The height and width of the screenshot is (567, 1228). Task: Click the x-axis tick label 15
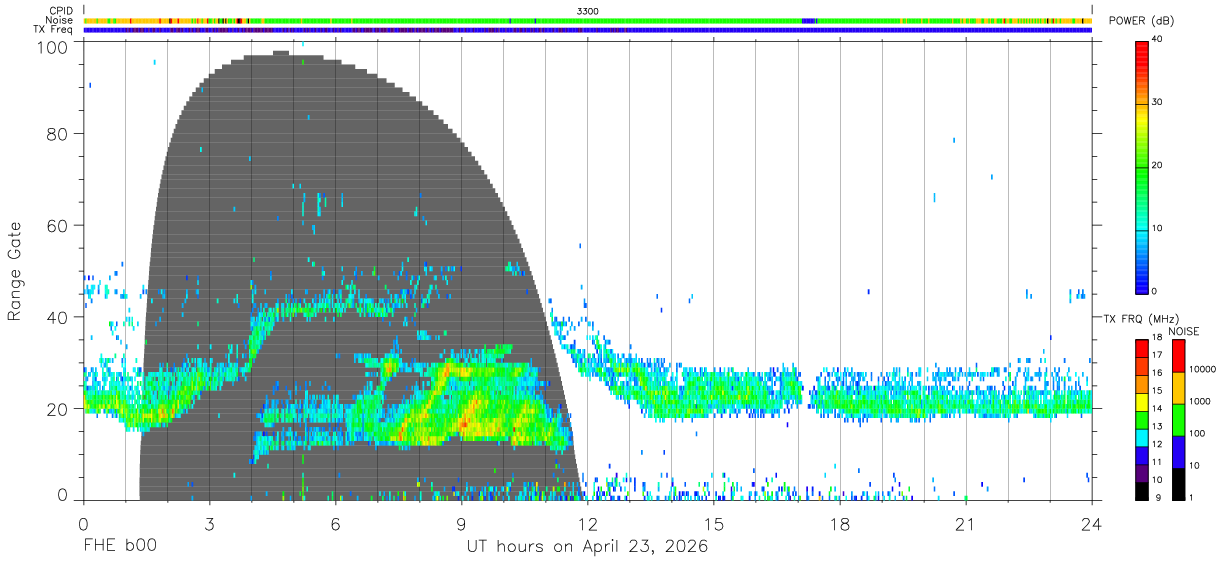(x=713, y=524)
